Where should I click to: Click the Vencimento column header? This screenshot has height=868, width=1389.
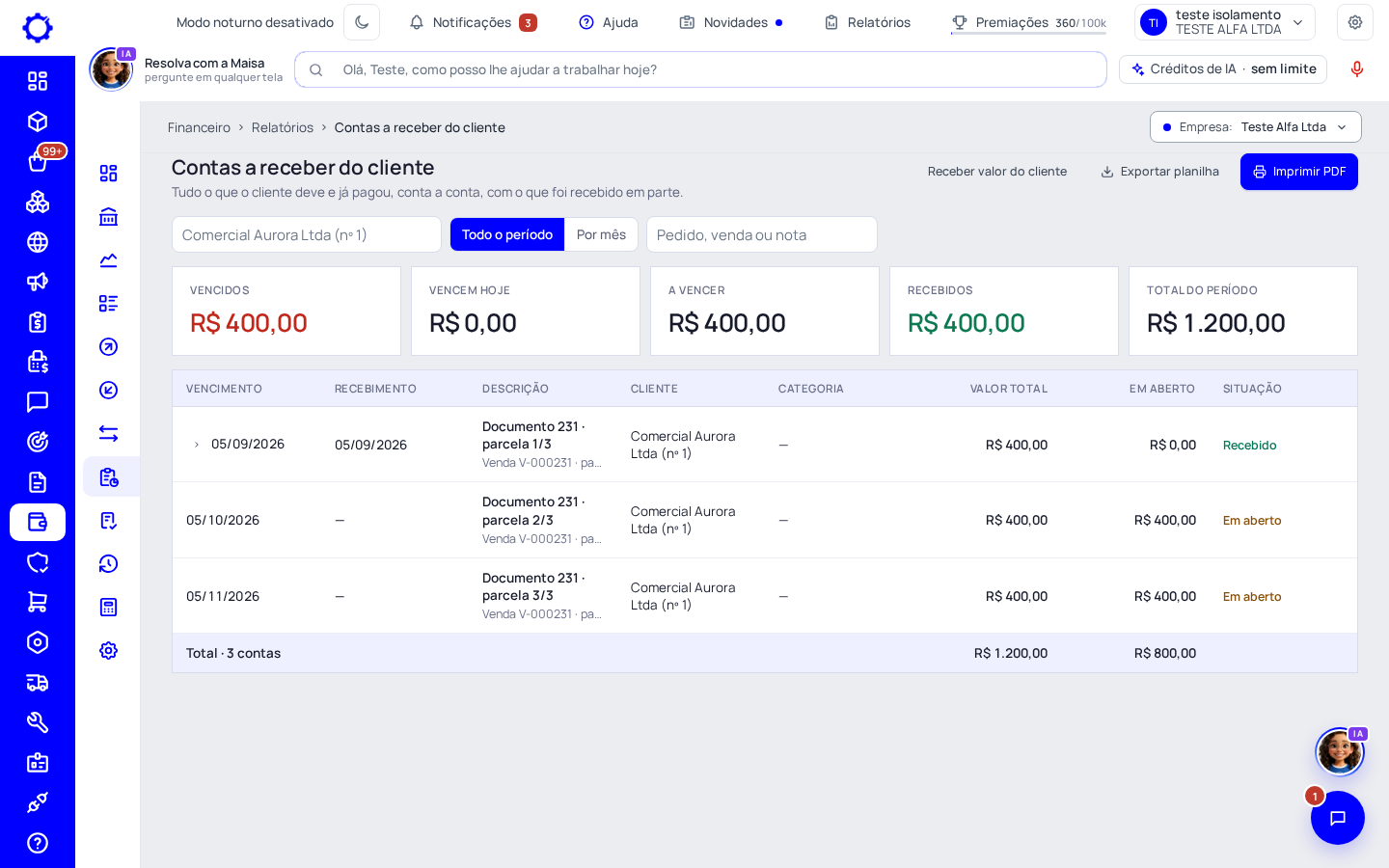coord(224,389)
